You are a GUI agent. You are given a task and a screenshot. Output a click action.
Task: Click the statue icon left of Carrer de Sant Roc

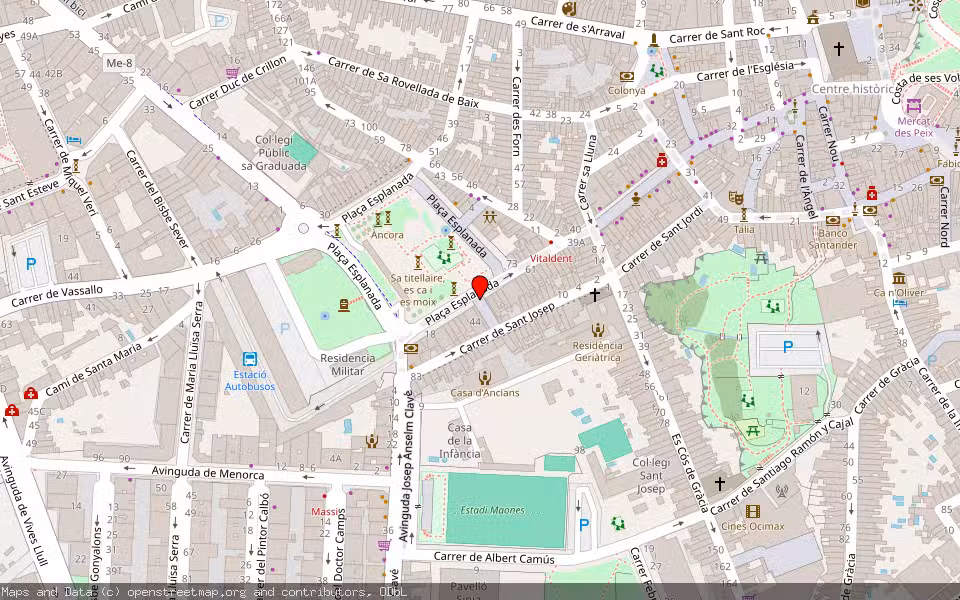coord(654,40)
